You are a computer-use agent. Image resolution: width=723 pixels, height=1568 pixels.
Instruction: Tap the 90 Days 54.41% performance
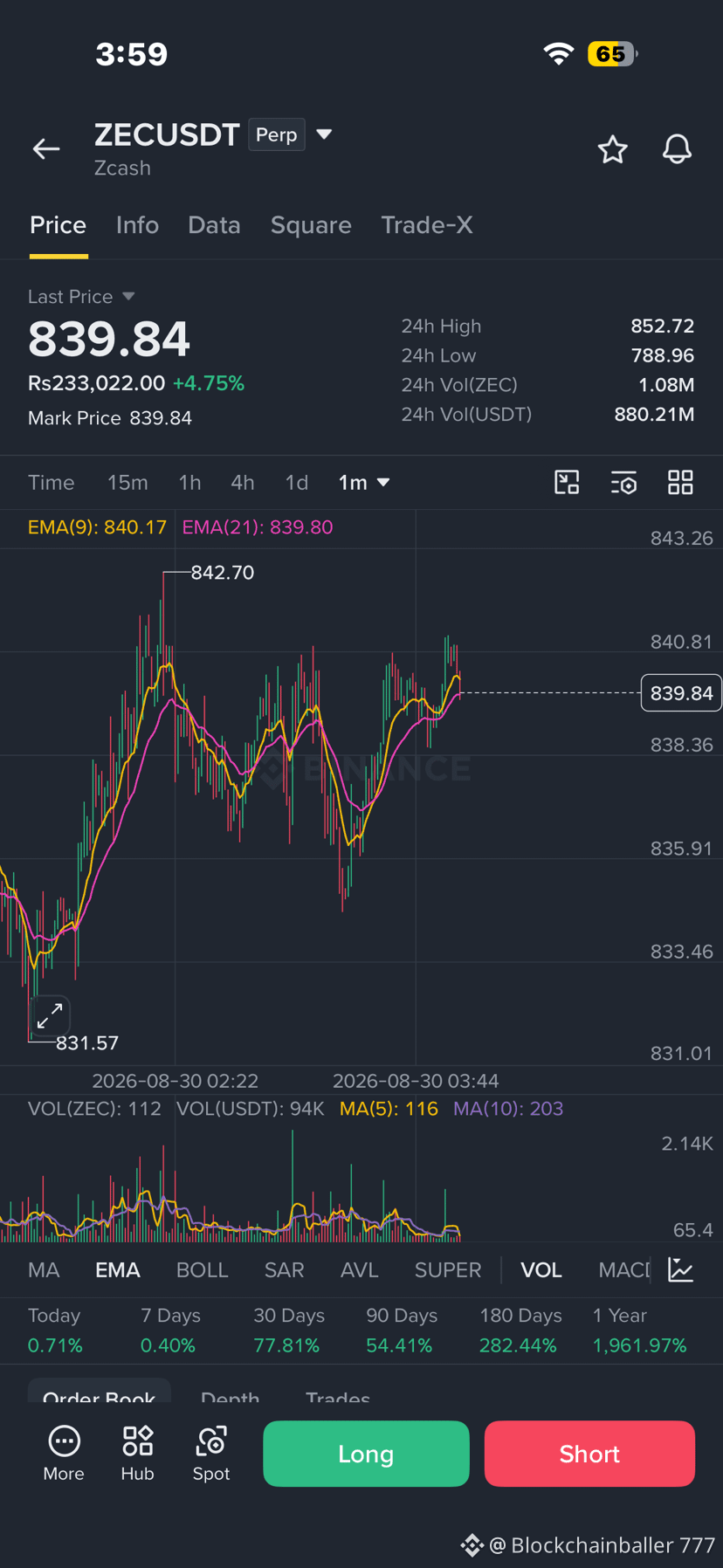tap(401, 1331)
